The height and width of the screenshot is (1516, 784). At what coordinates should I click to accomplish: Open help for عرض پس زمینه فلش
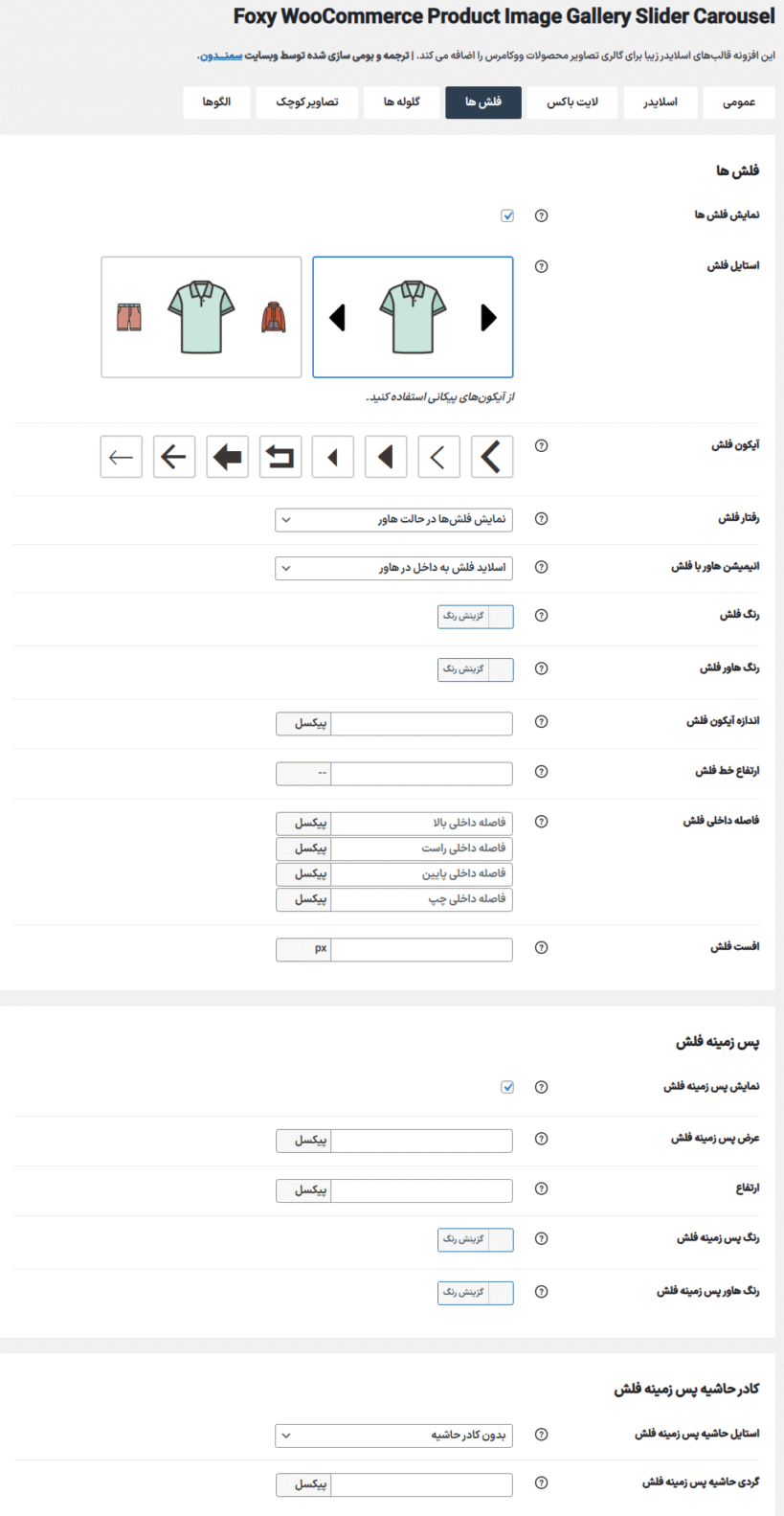541,1139
